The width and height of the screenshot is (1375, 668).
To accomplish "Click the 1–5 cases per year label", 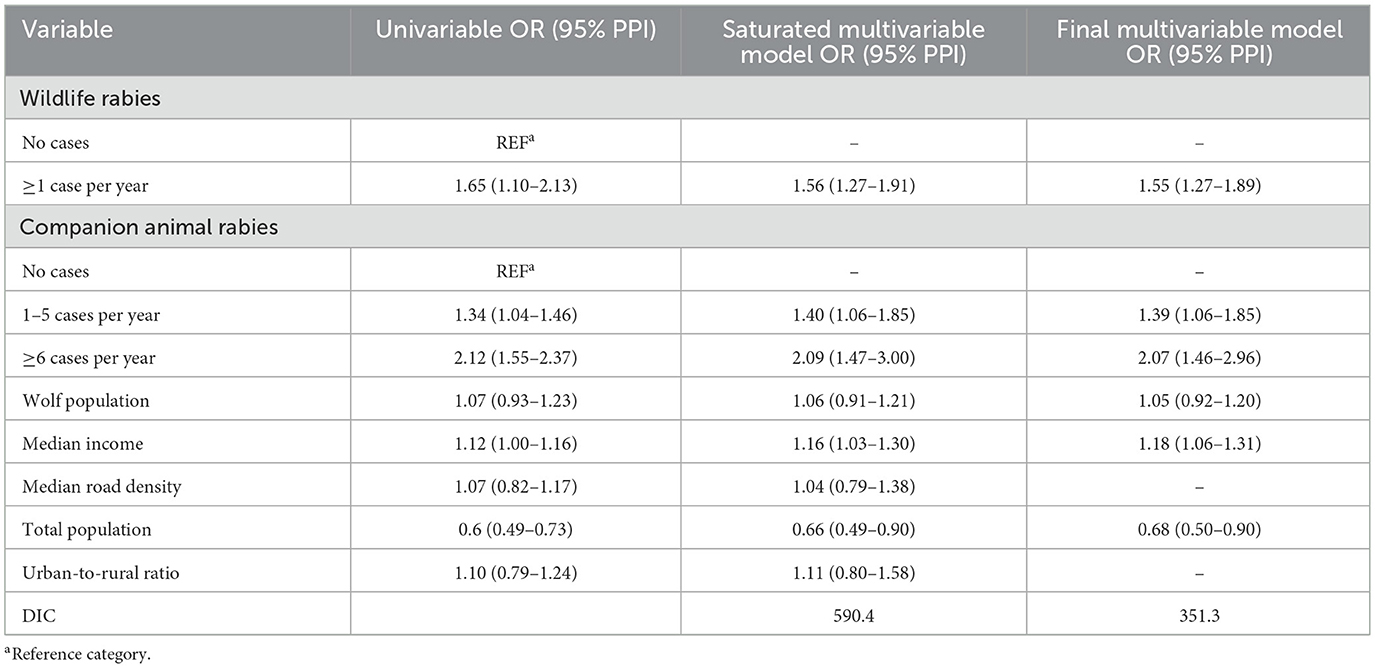I will pyautogui.click(x=91, y=315).
